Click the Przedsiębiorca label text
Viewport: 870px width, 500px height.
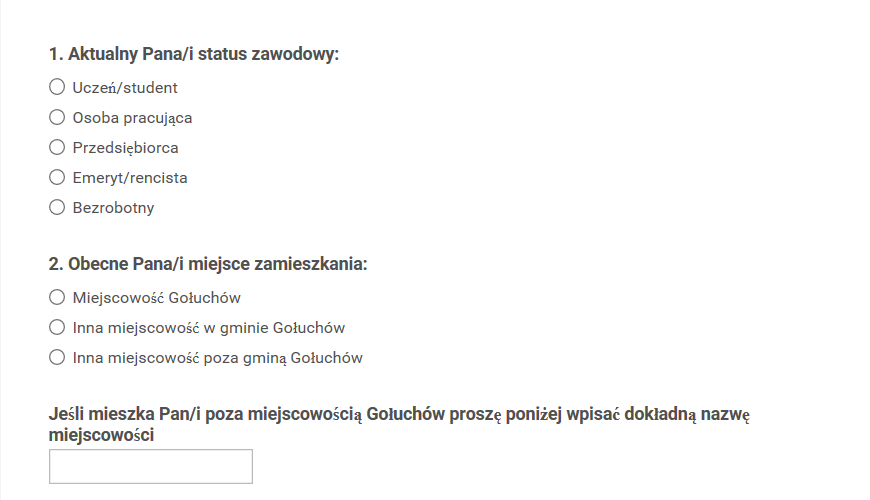(125, 148)
